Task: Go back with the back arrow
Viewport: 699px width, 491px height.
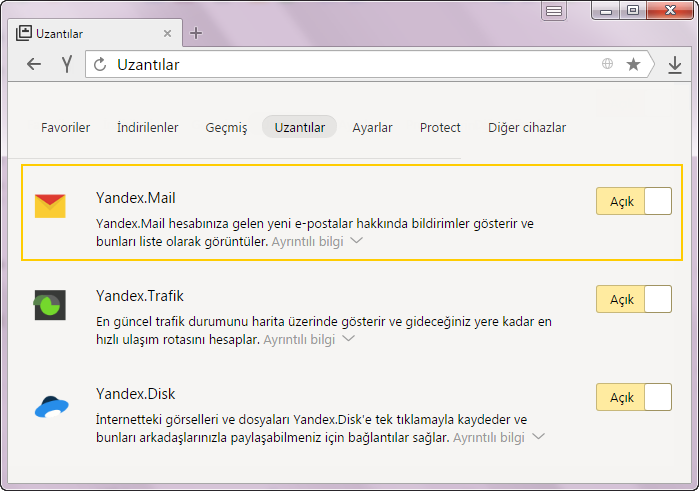Action: [34, 64]
